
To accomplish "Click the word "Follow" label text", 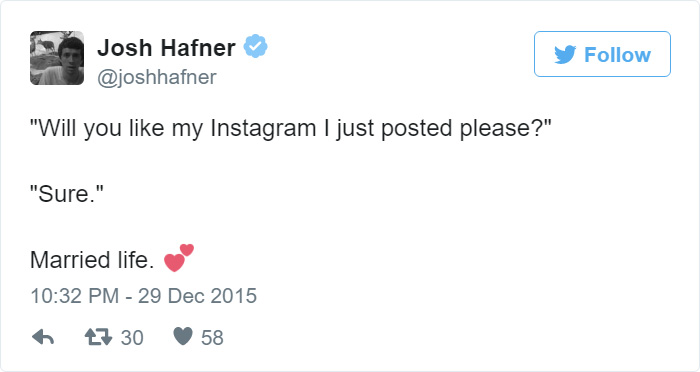I will pos(617,54).
